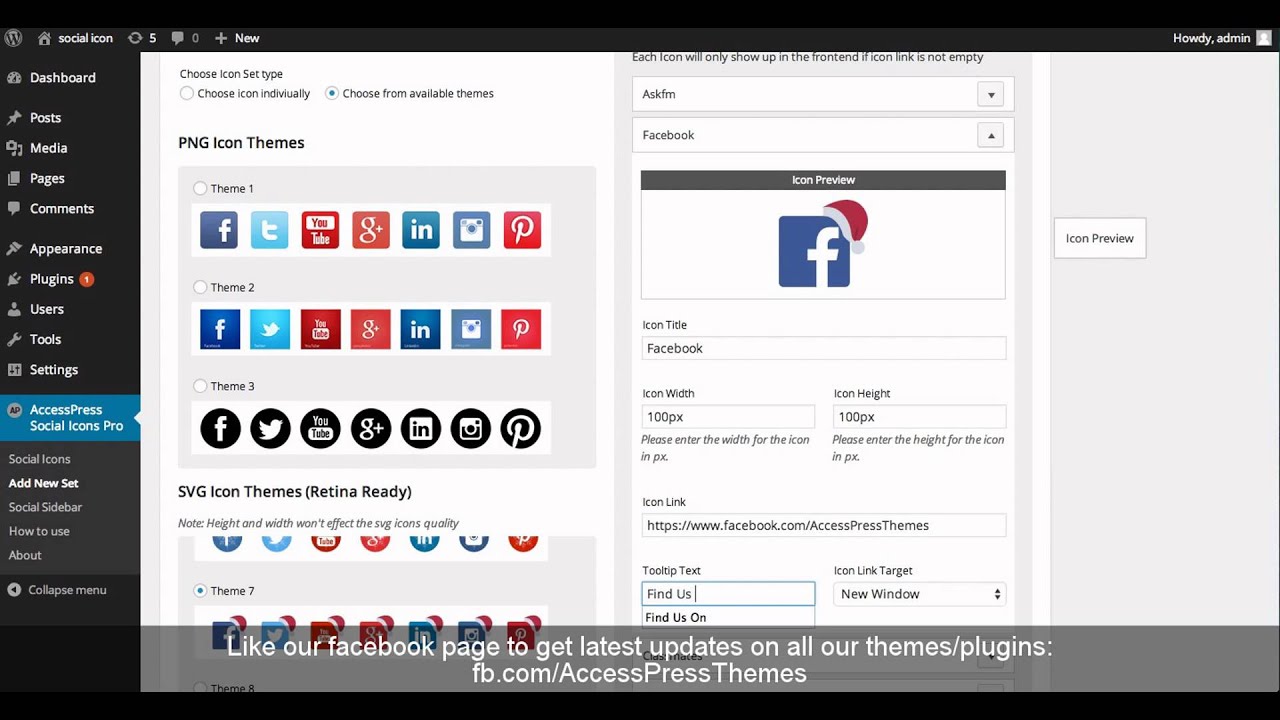Click Theme 1 LinkedIn icon
Viewport: 1280px width, 720px height.
pyautogui.click(x=421, y=230)
